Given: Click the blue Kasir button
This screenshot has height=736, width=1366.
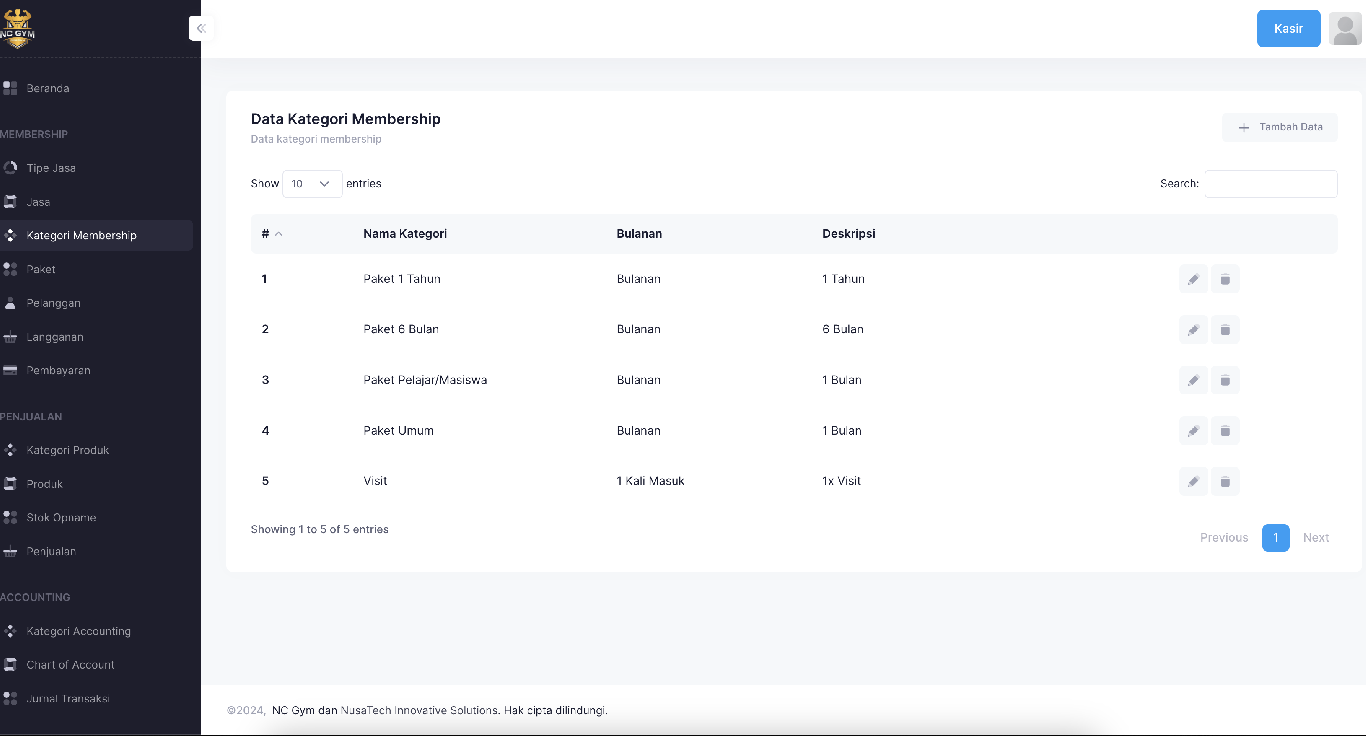Looking at the screenshot, I should (x=1288, y=29).
